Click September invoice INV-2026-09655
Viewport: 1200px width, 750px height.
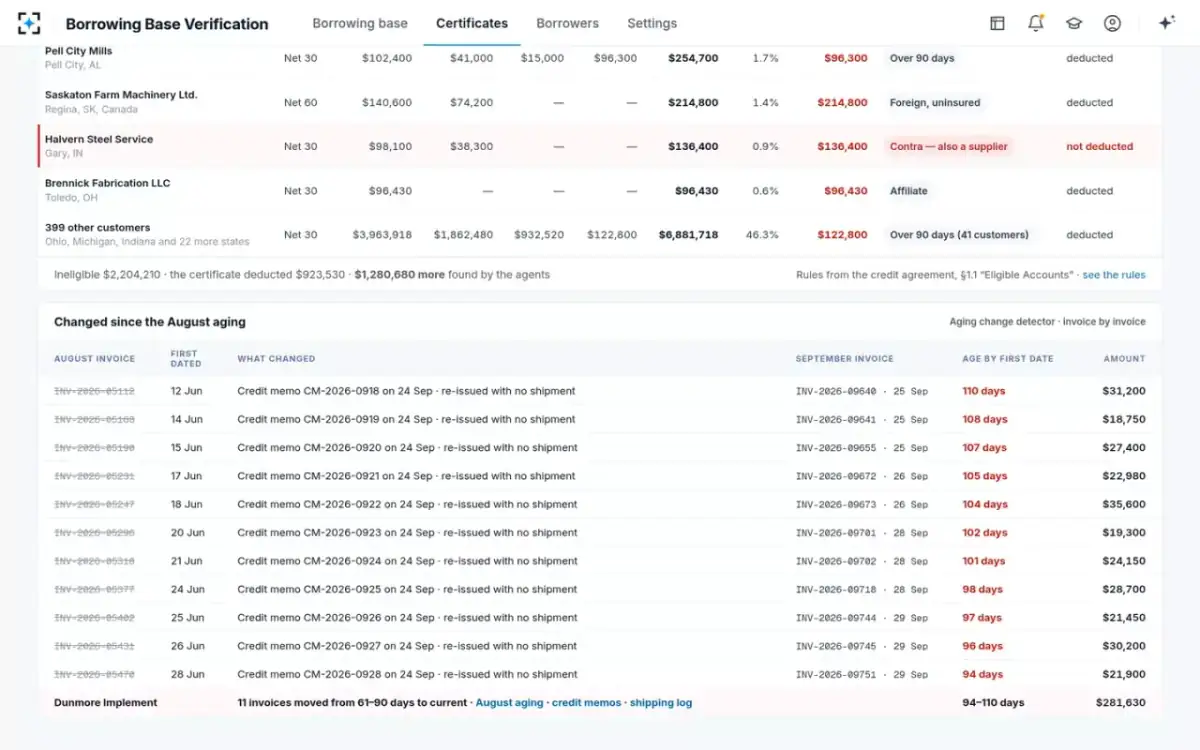(x=836, y=448)
